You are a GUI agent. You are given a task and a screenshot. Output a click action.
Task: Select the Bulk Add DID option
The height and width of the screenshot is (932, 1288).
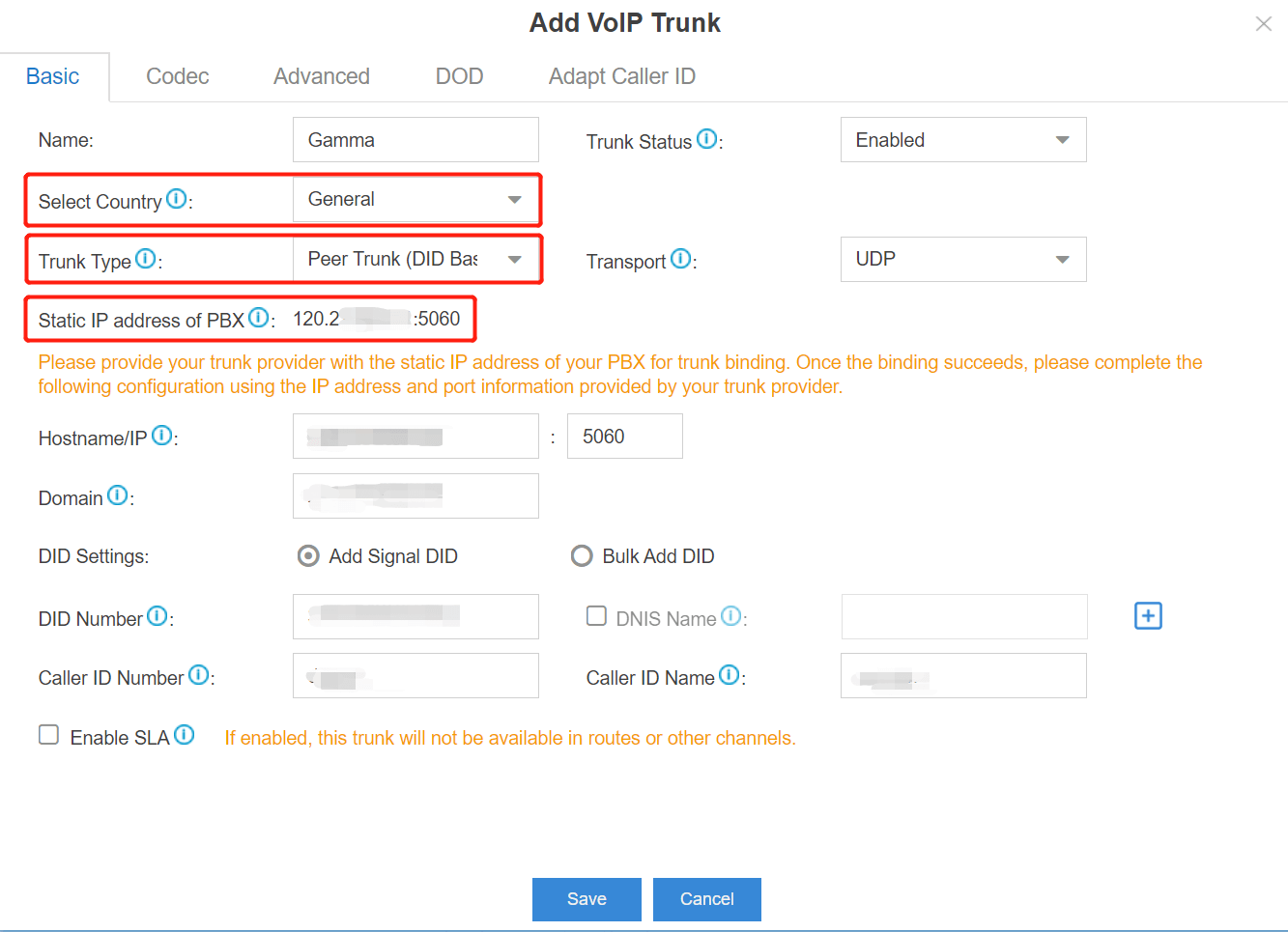[582, 555]
